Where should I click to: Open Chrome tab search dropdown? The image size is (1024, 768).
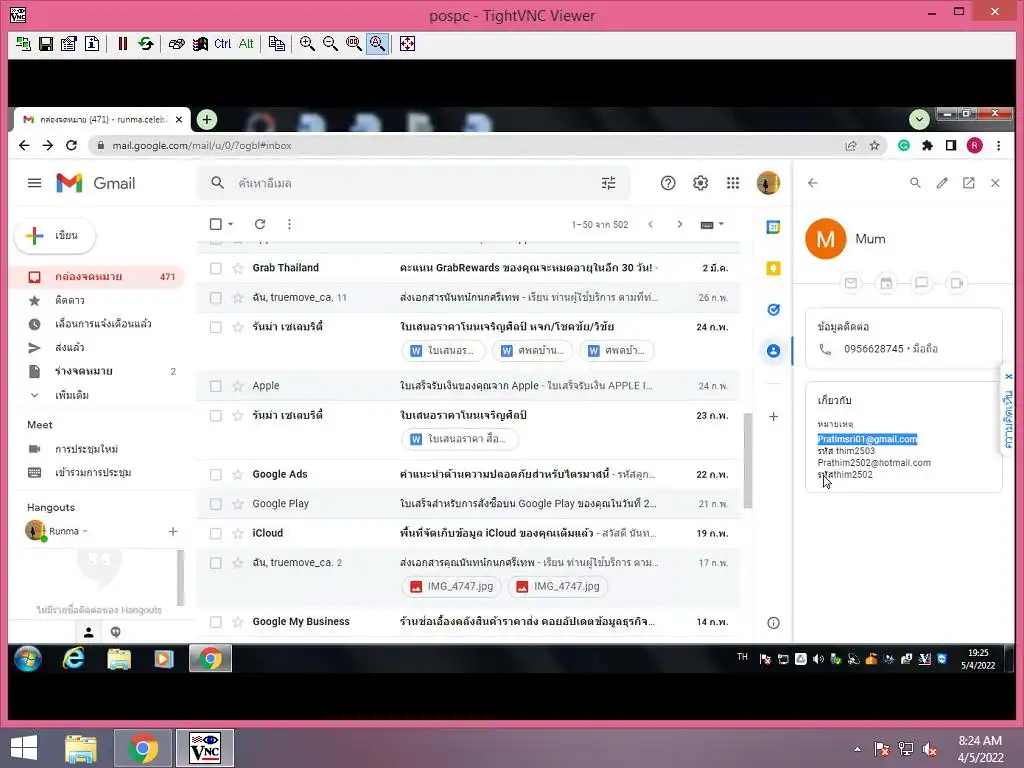(x=919, y=120)
